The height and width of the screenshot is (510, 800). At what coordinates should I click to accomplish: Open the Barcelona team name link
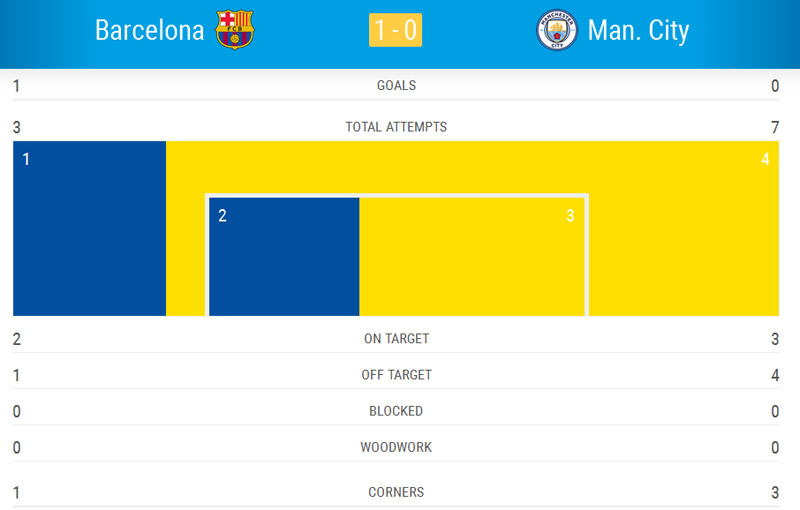(x=149, y=30)
